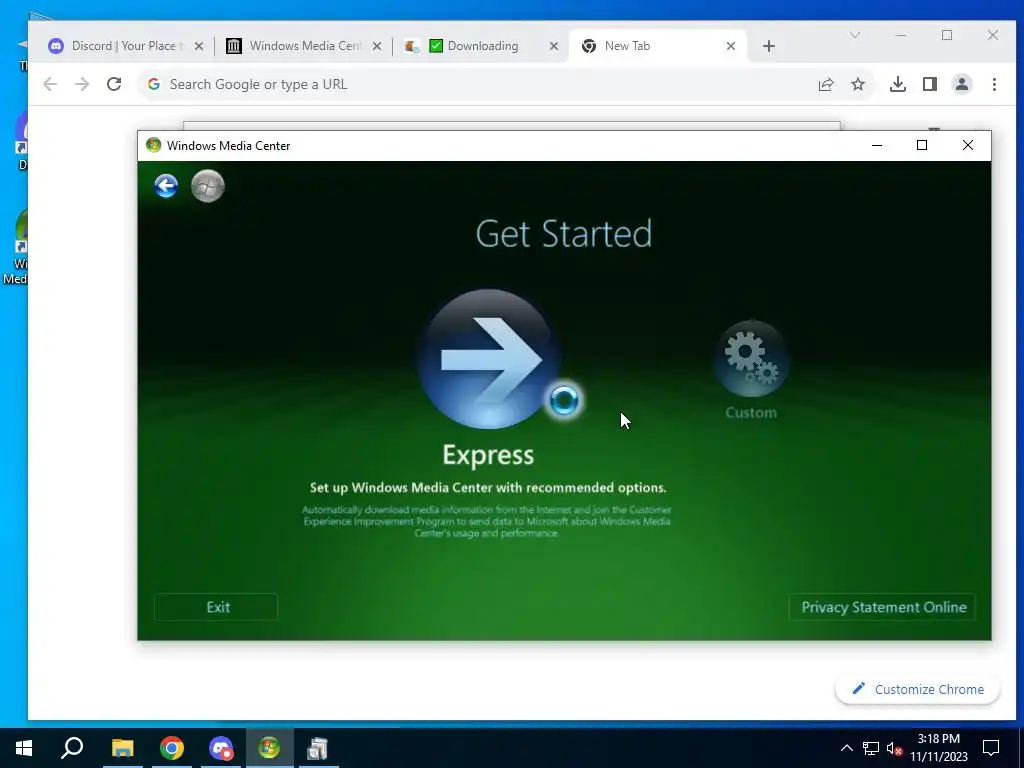1024x768 pixels.
Task: Reload the page in Chrome
Action: pyautogui.click(x=114, y=84)
